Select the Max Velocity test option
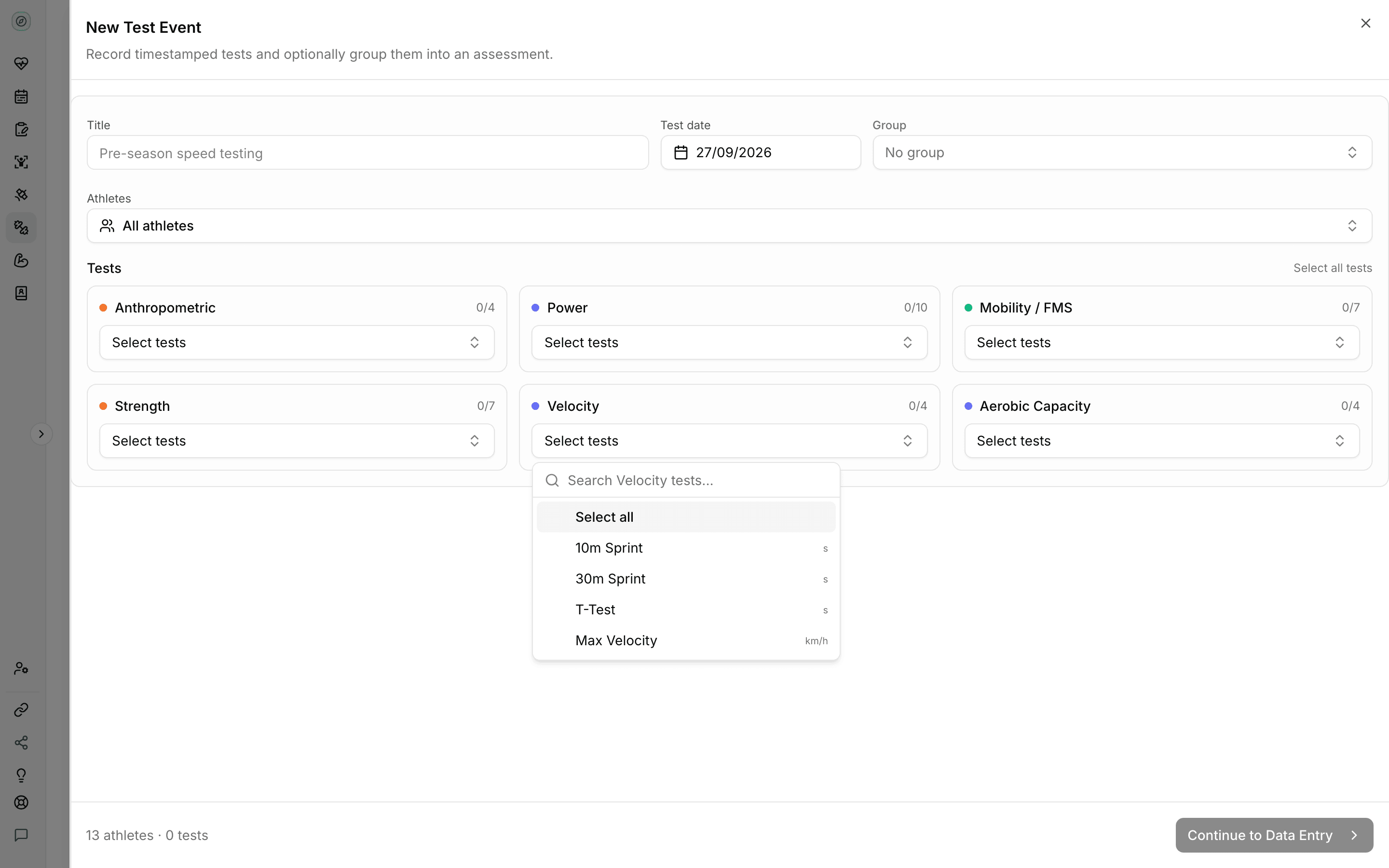1389x868 pixels. coord(686,641)
